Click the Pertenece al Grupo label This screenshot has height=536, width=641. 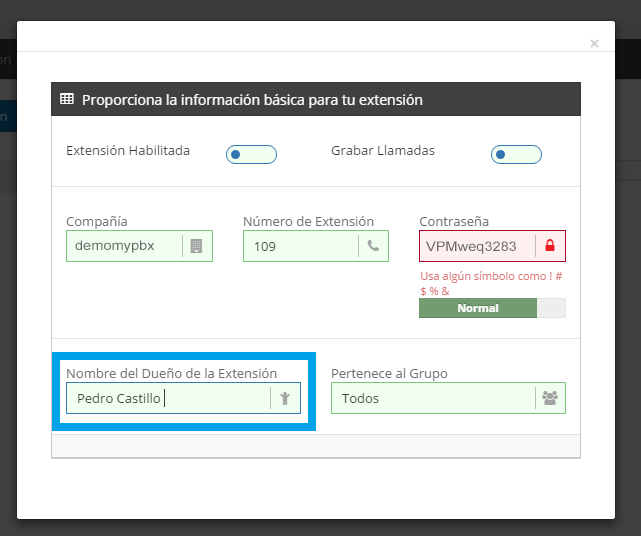coord(389,373)
